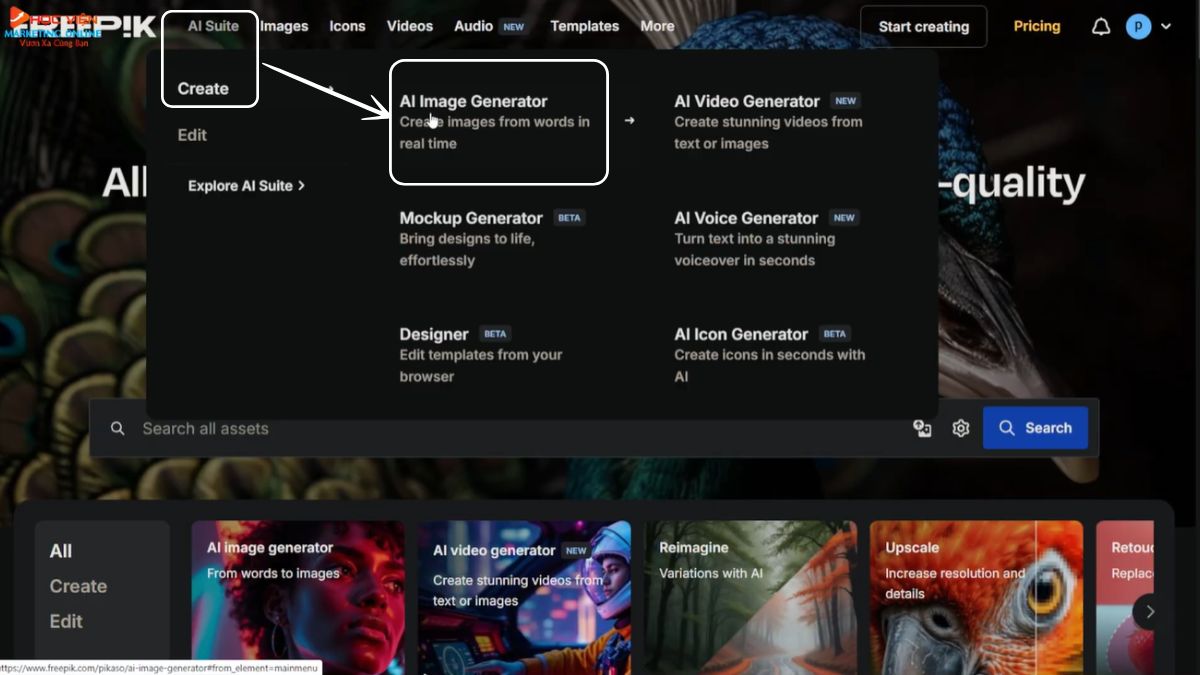Open the Videos menu
Image resolution: width=1200 pixels, height=675 pixels.
(x=410, y=26)
